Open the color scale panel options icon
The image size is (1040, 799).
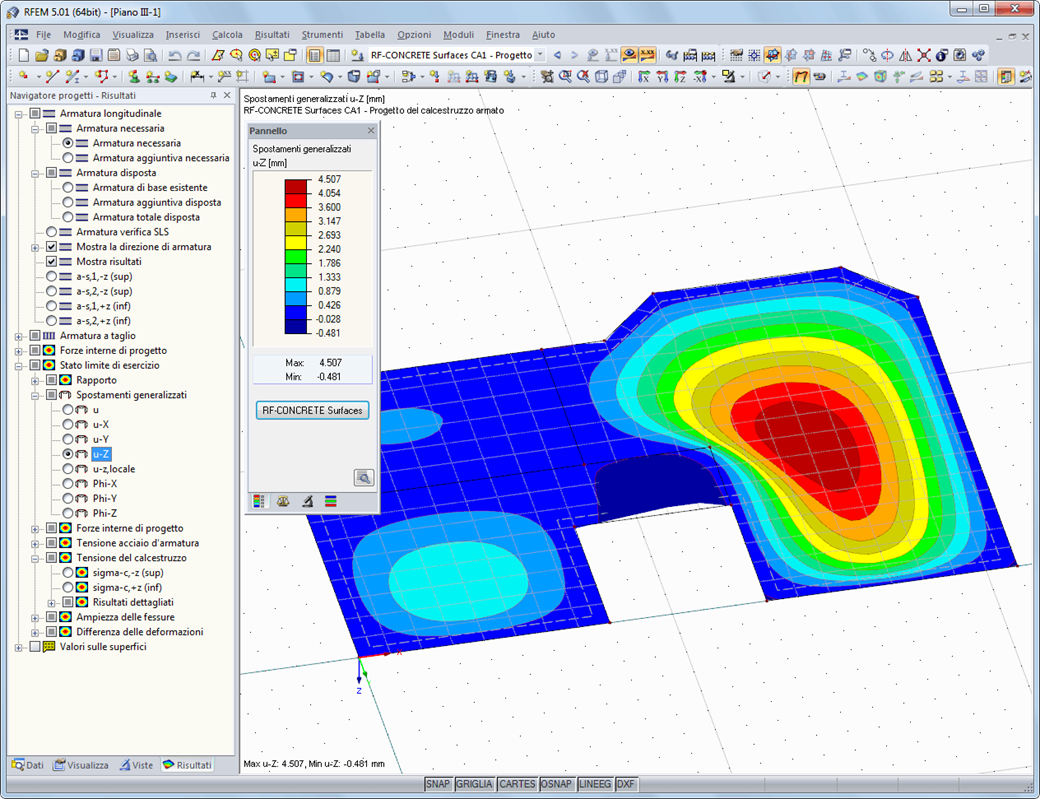(258, 500)
